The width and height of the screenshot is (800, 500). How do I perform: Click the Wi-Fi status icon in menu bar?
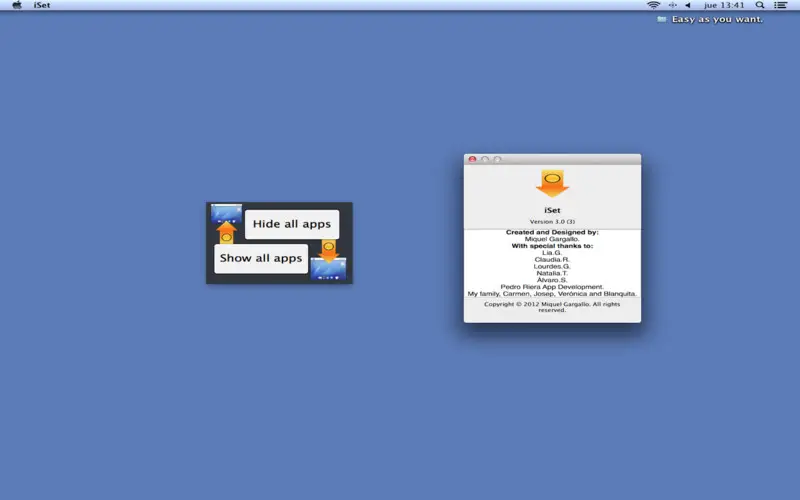coord(653,5)
